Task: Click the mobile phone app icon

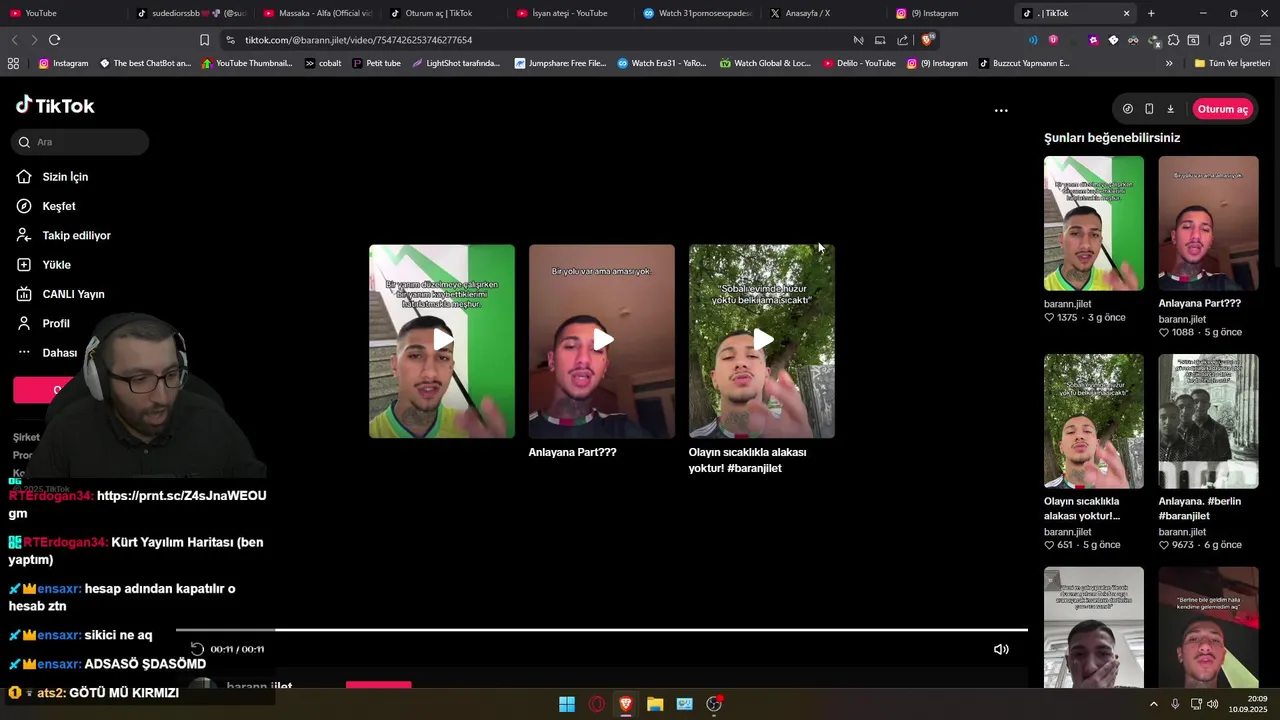Action: (1149, 109)
